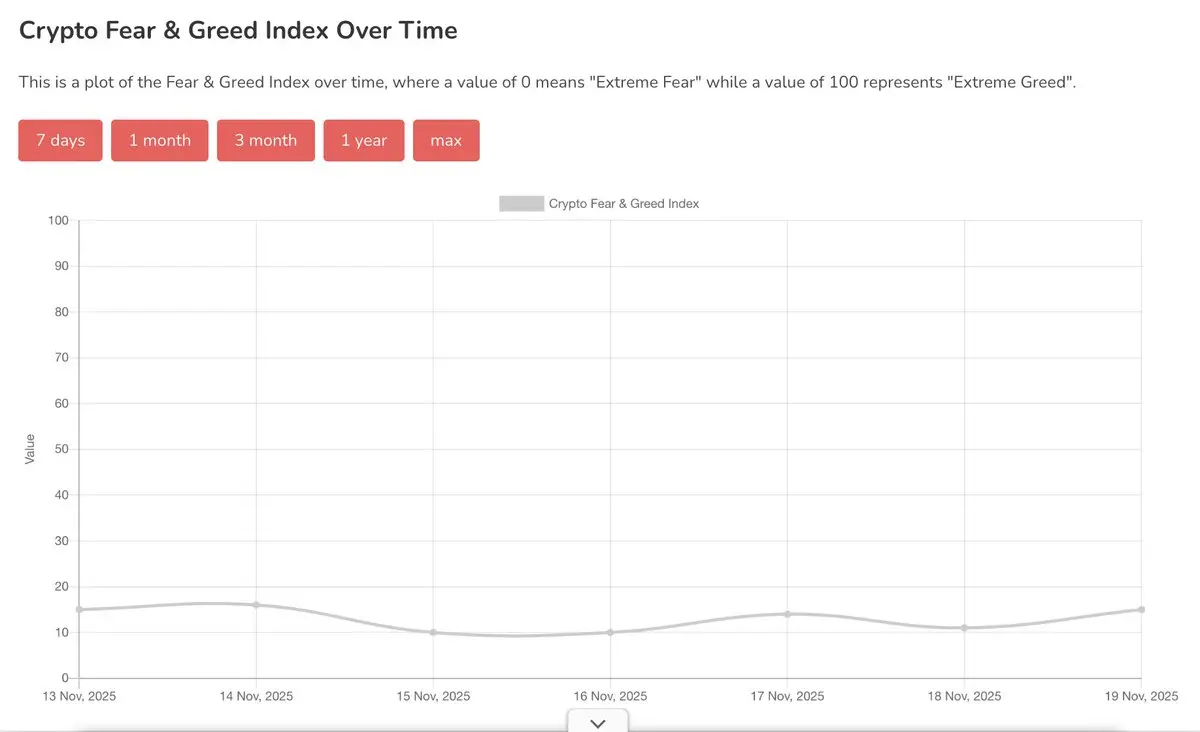This screenshot has height=732, width=1200.
Task: Toggle dataset via the legend label text
Action: click(624, 203)
